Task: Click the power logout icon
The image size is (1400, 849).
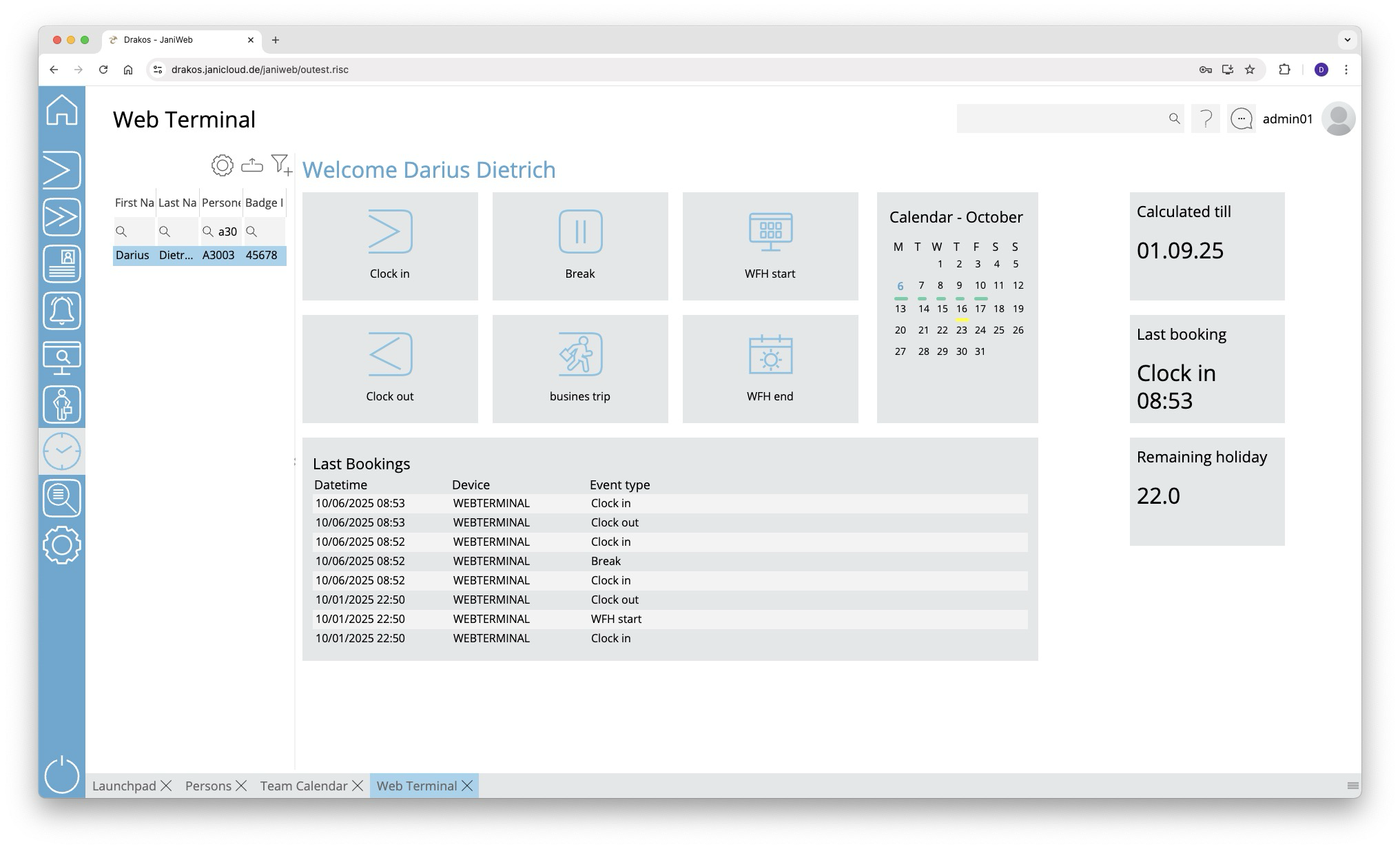Action: coord(62,775)
